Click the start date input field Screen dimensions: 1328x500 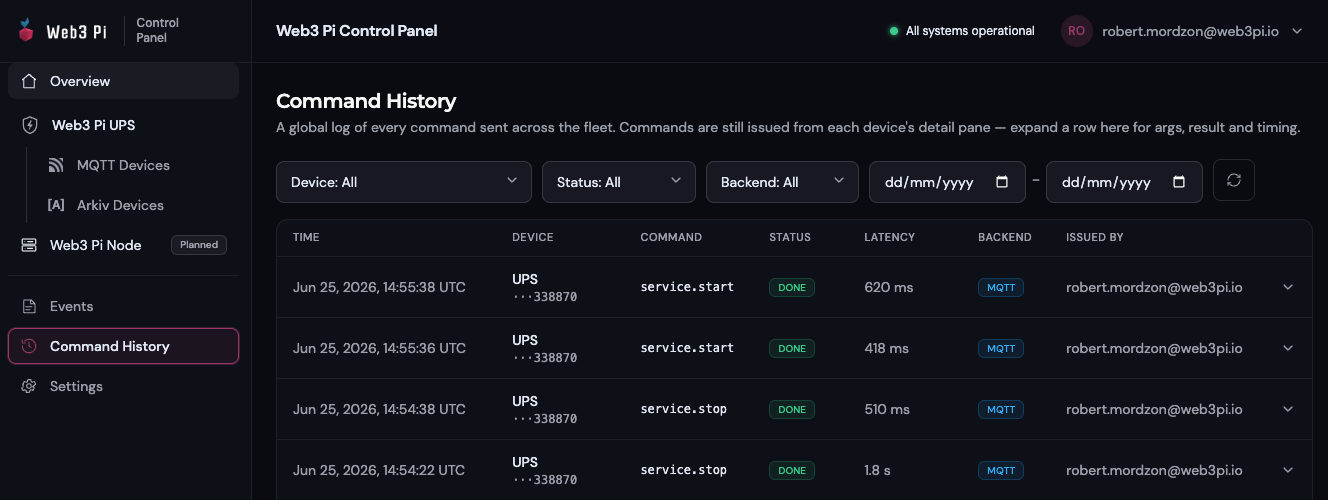coord(947,182)
